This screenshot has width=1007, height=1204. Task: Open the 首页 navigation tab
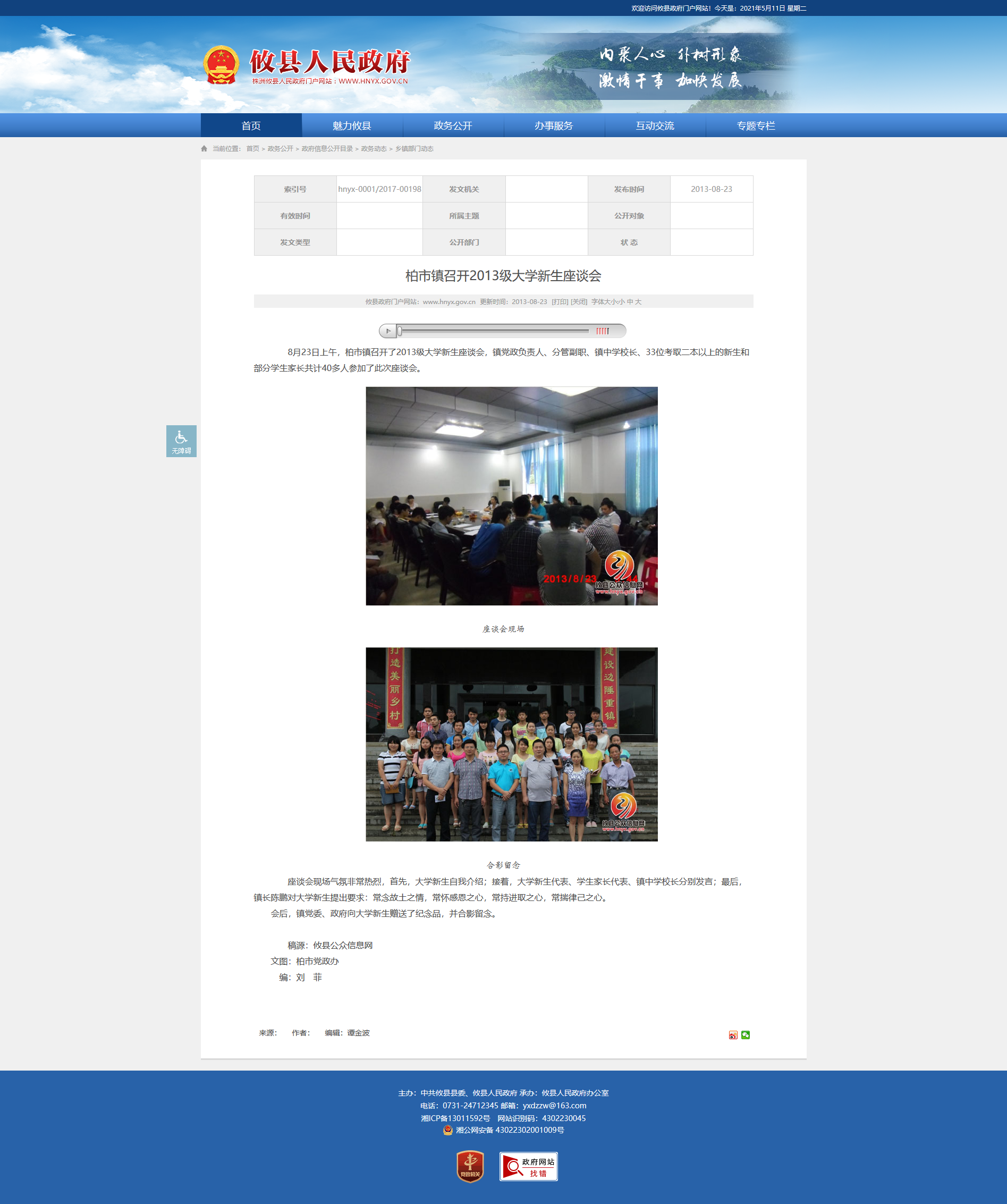(251, 125)
